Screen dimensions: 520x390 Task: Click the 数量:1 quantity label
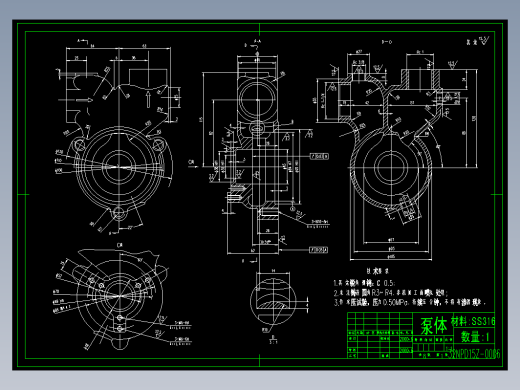pyautogui.click(x=475, y=337)
